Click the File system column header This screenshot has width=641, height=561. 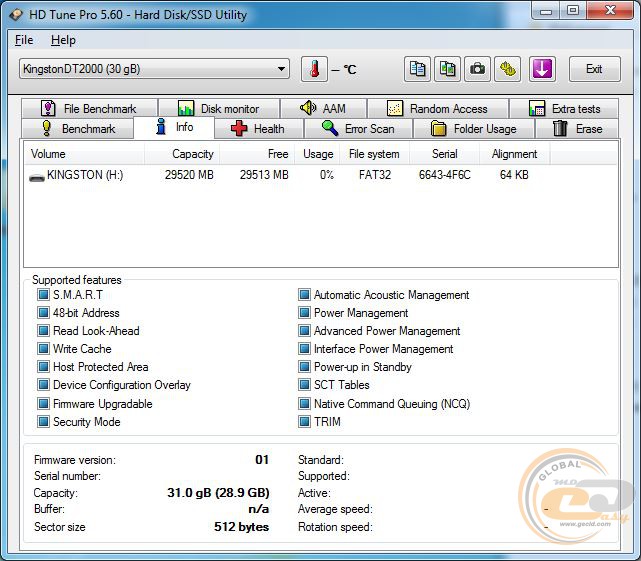374,154
